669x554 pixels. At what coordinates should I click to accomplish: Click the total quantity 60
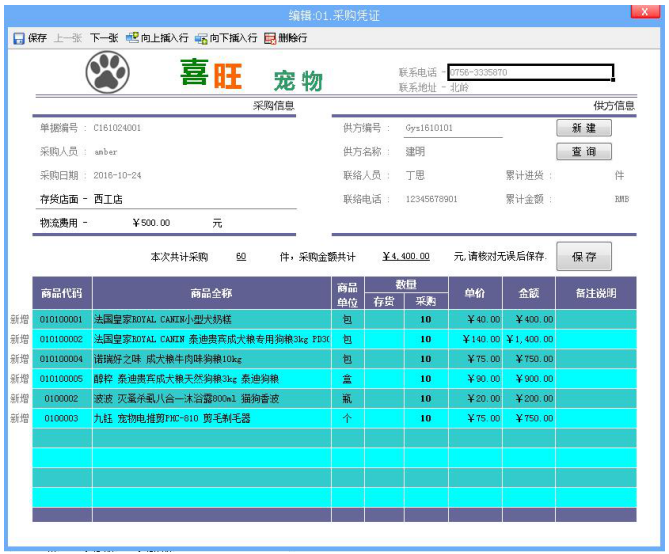[x=241, y=257]
